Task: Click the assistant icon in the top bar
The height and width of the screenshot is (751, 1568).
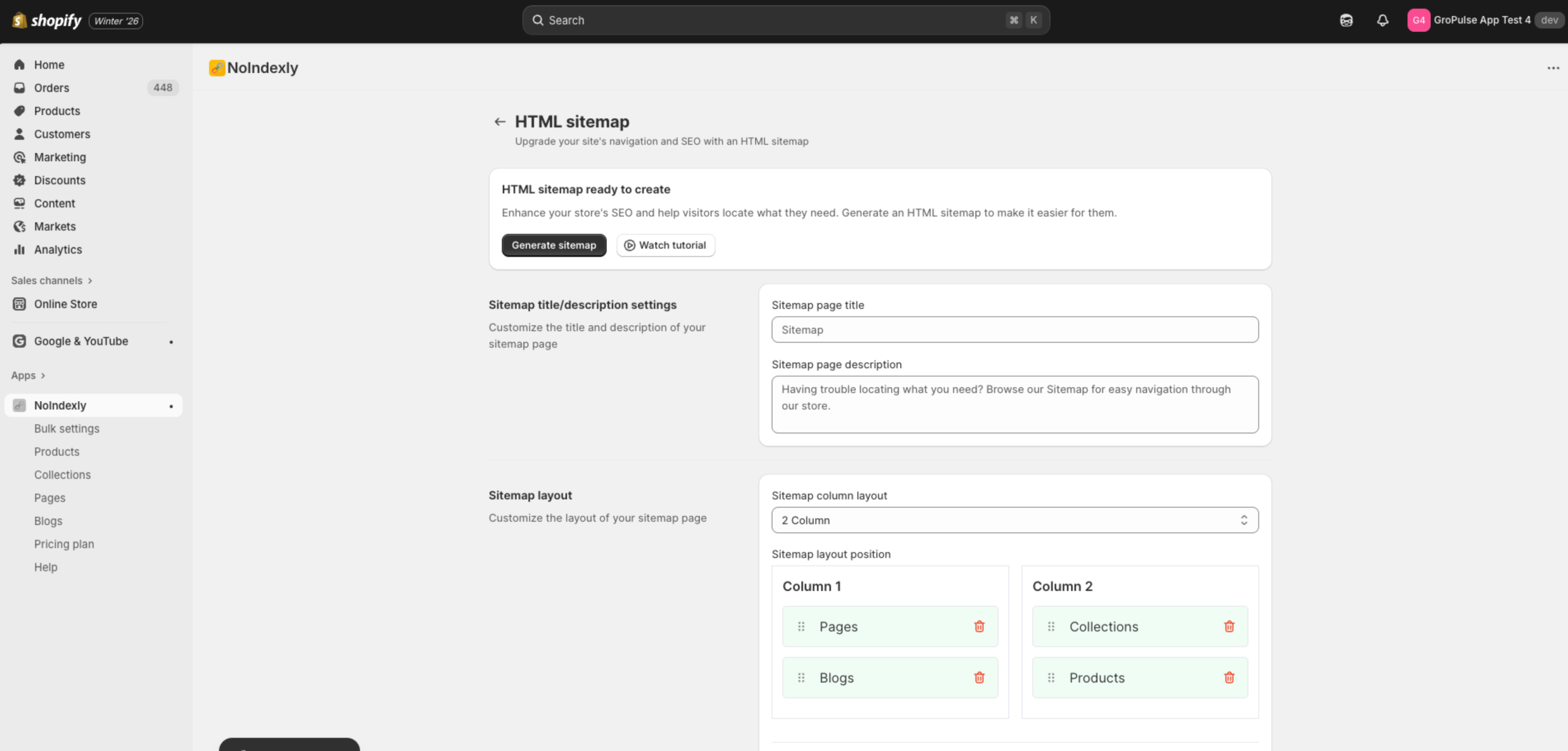Action: [x=1347, y=20]
